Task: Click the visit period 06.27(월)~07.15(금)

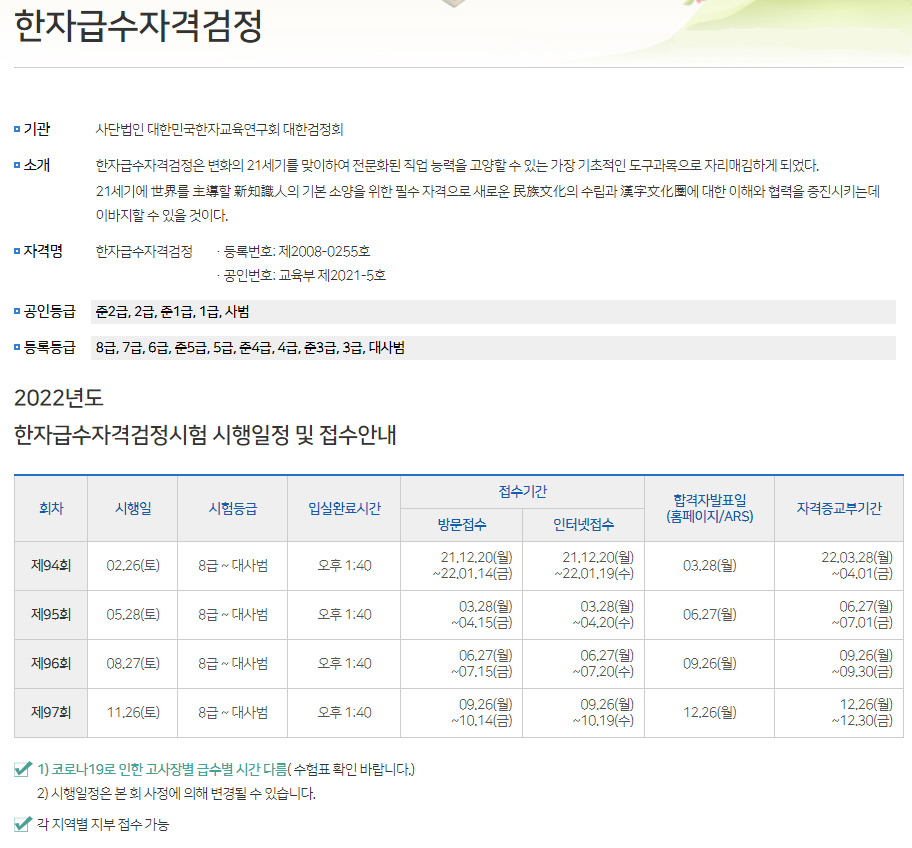Action: click(482, 663)
